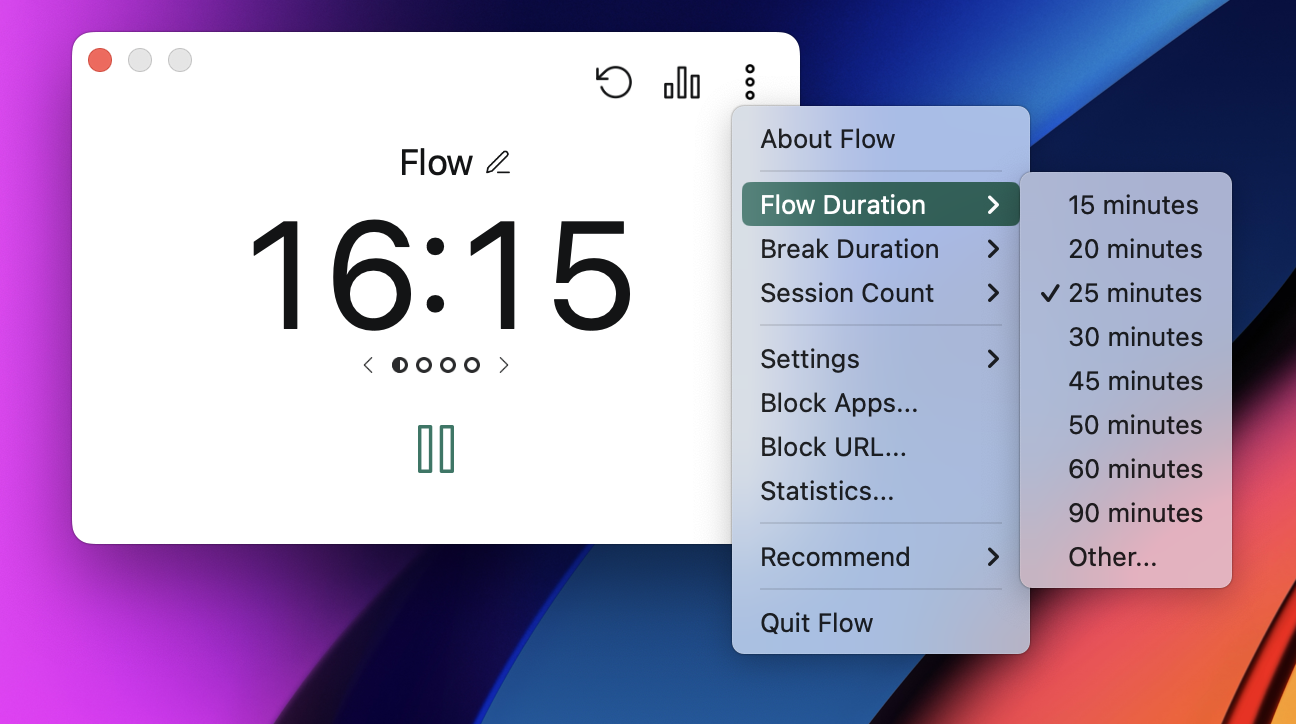Viewport: 1296px width, 724px height.
Task: Click the Flow title text
Action: pos(436,162)
